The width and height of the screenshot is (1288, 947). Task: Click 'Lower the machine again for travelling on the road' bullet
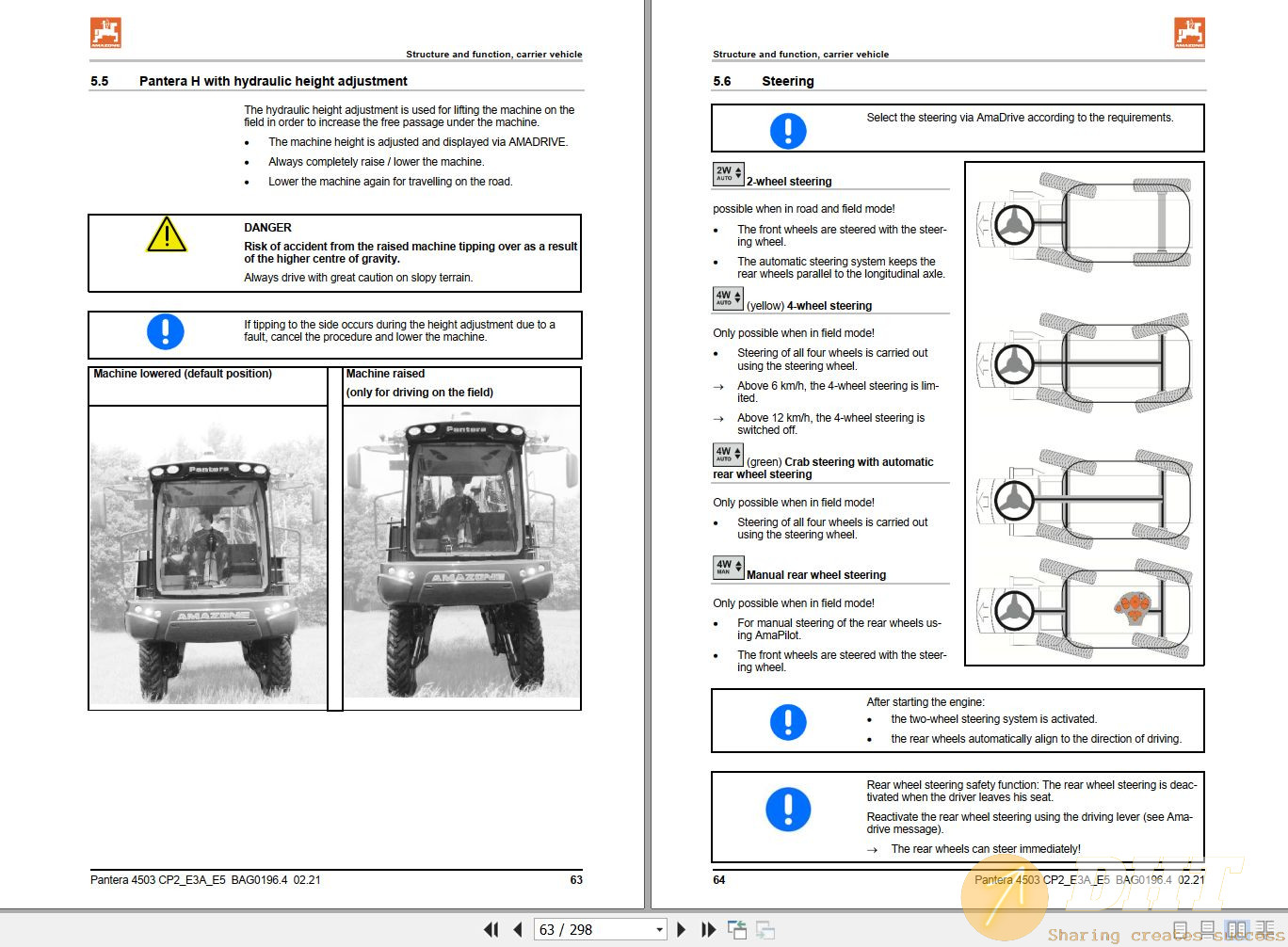[x=391, y=182]
